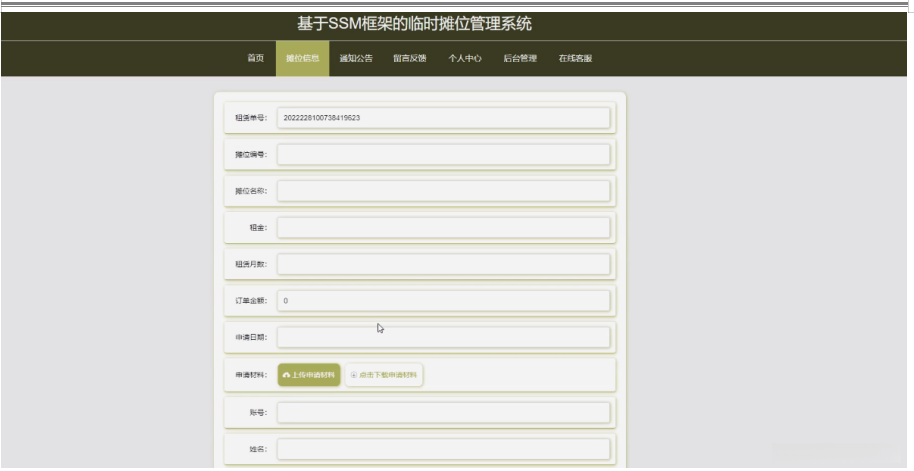Click the 上传申请材料 upload button
The image size is (914, 471).
pos(309,375)
